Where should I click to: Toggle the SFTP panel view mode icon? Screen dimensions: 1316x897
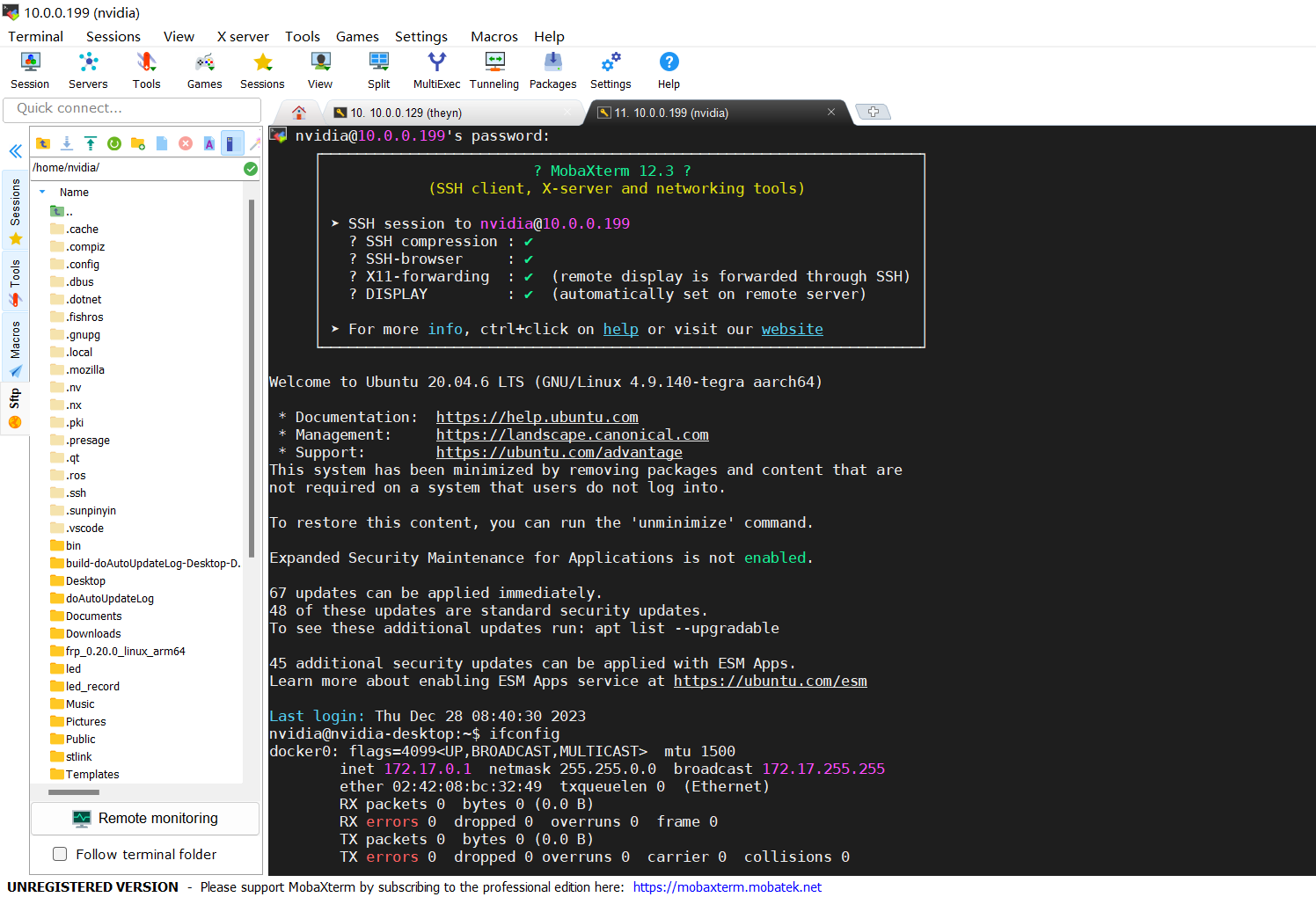pyautogui.click(x=232, y=143)
